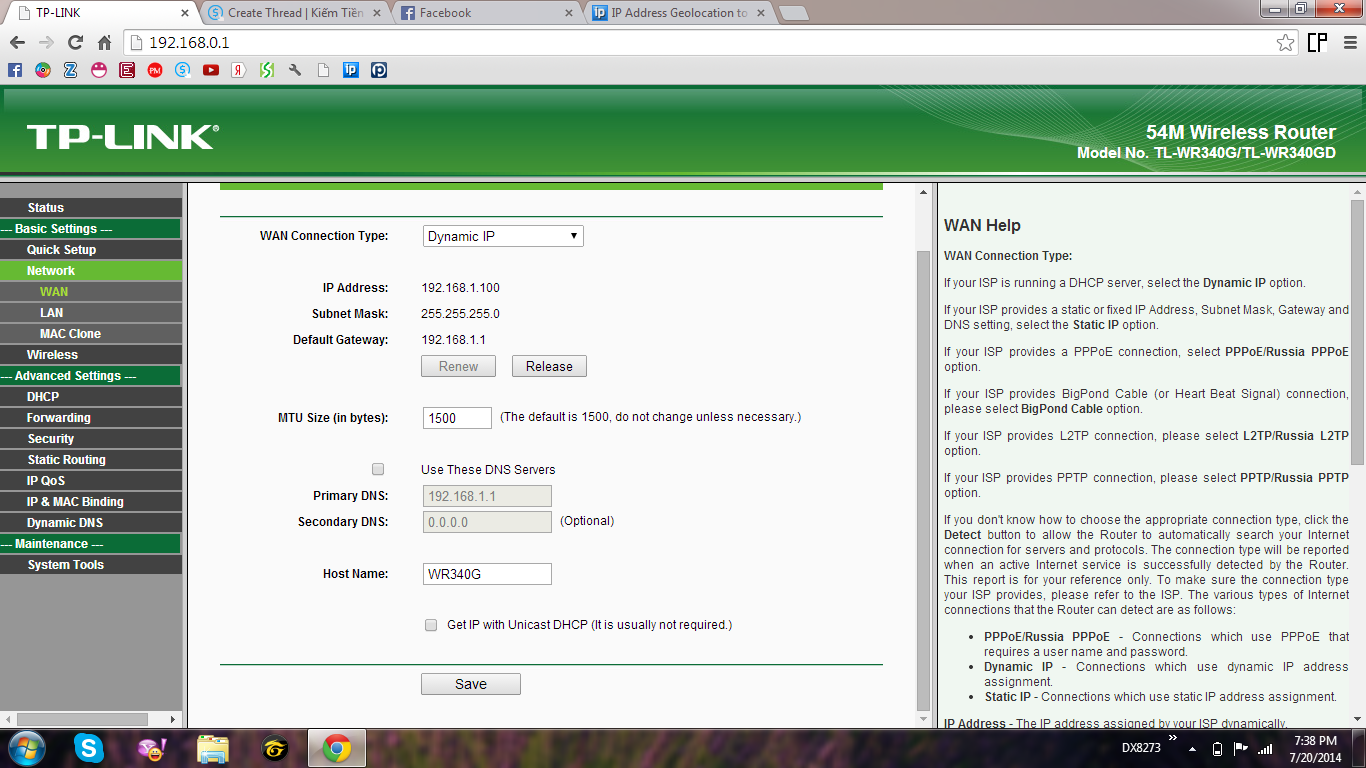Enable Use These DNS Servers checkbox
Viewport: 1366px width, 768px height.
[x=378, y=469]
